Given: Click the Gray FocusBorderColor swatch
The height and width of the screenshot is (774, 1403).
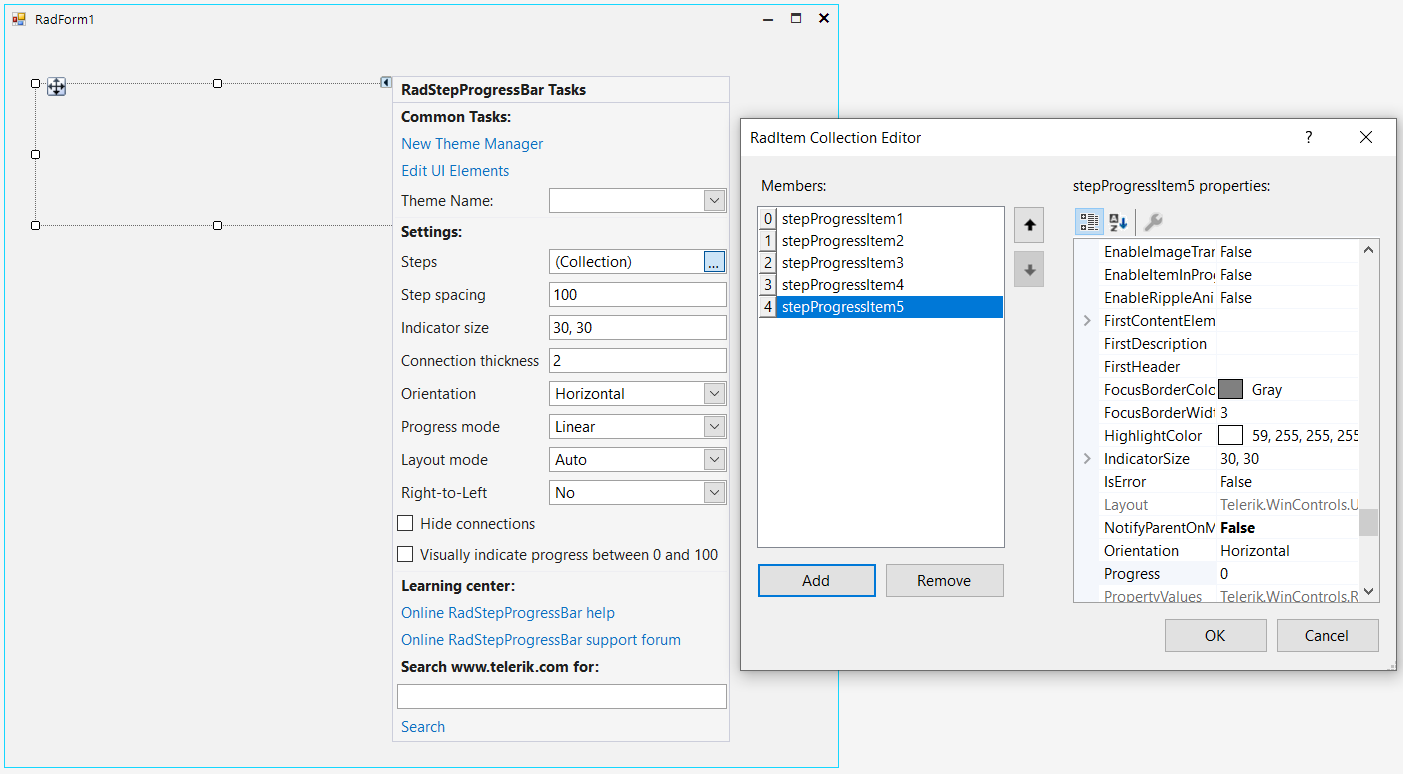Looking at the screenshot, I should [1230, 389].
